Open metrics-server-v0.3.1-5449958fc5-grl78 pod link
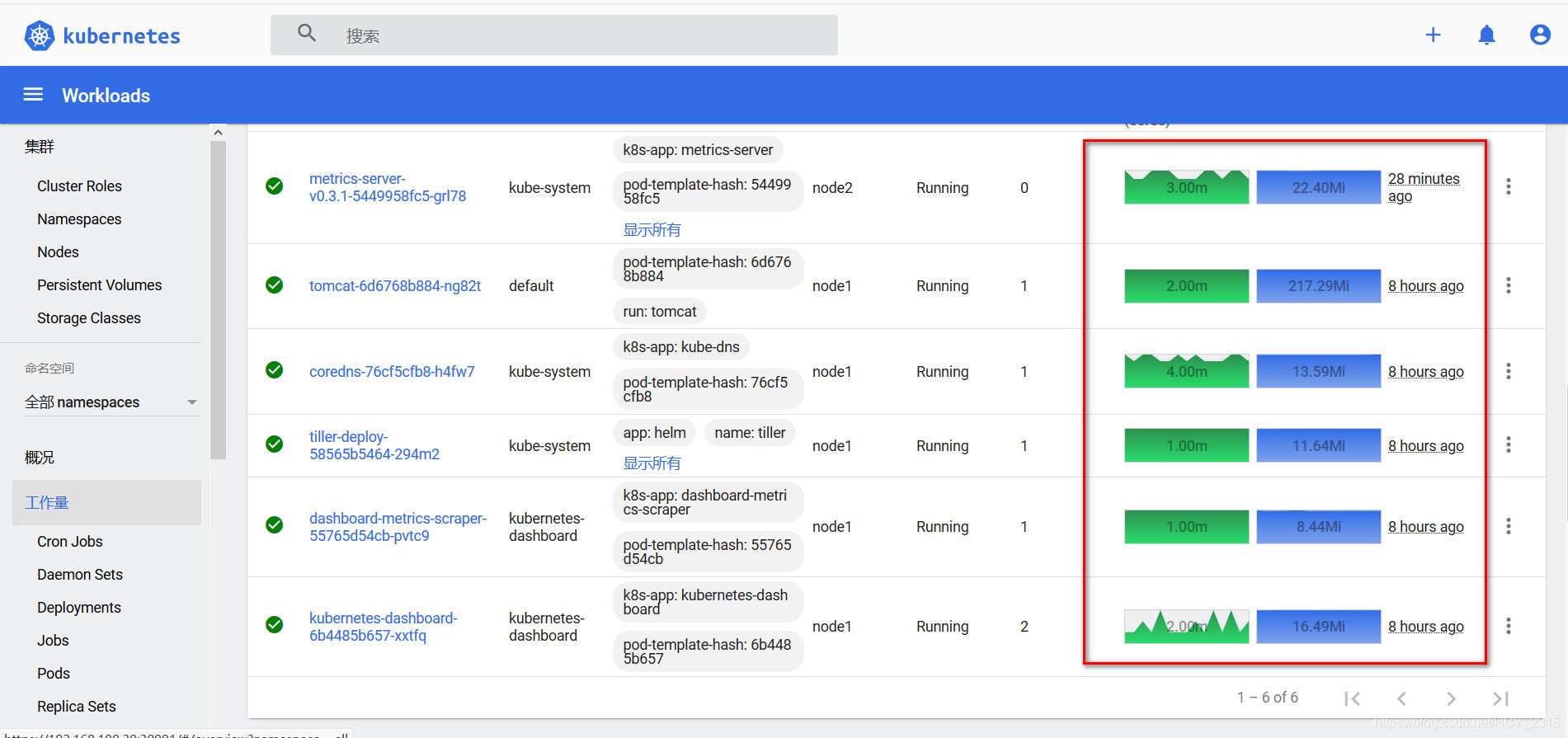 [388, 187]
